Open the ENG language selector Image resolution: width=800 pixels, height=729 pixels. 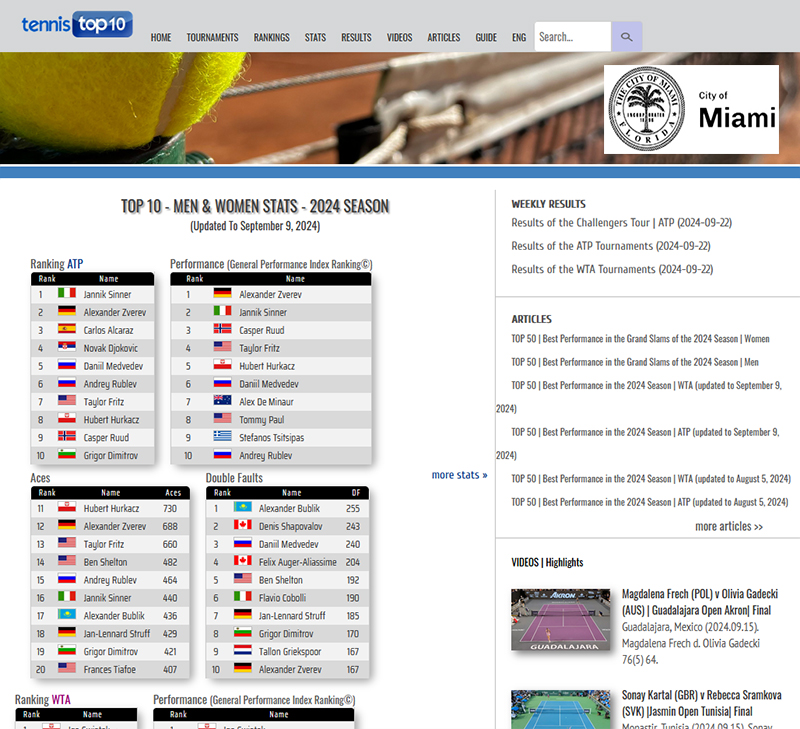point(519,38)
